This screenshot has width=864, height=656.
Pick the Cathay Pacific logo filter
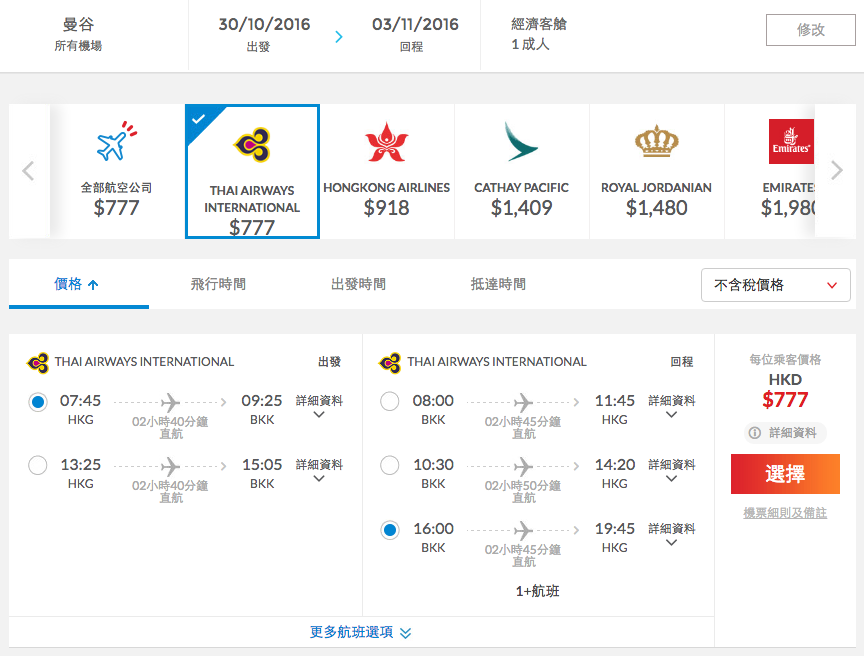tap(521, 142)
